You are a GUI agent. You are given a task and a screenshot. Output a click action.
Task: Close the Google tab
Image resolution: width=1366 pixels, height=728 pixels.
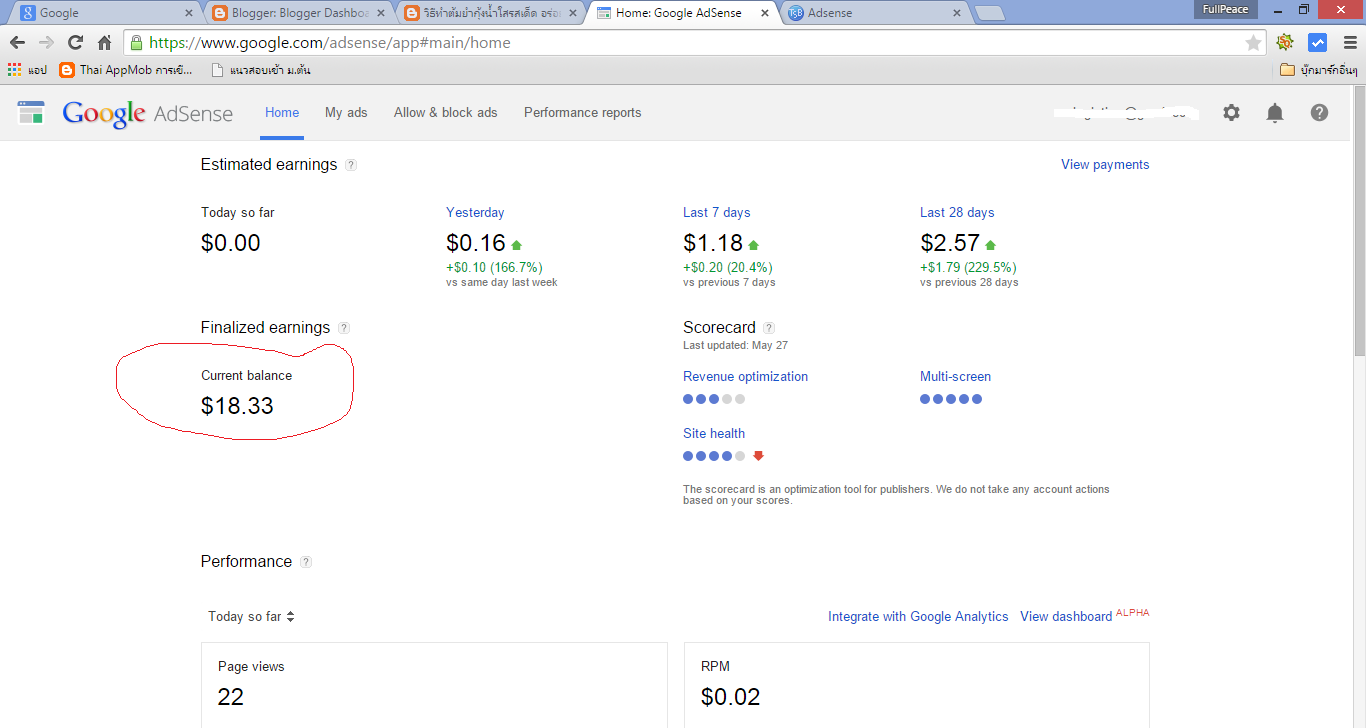pyautogui.click(x=189, y=13)
